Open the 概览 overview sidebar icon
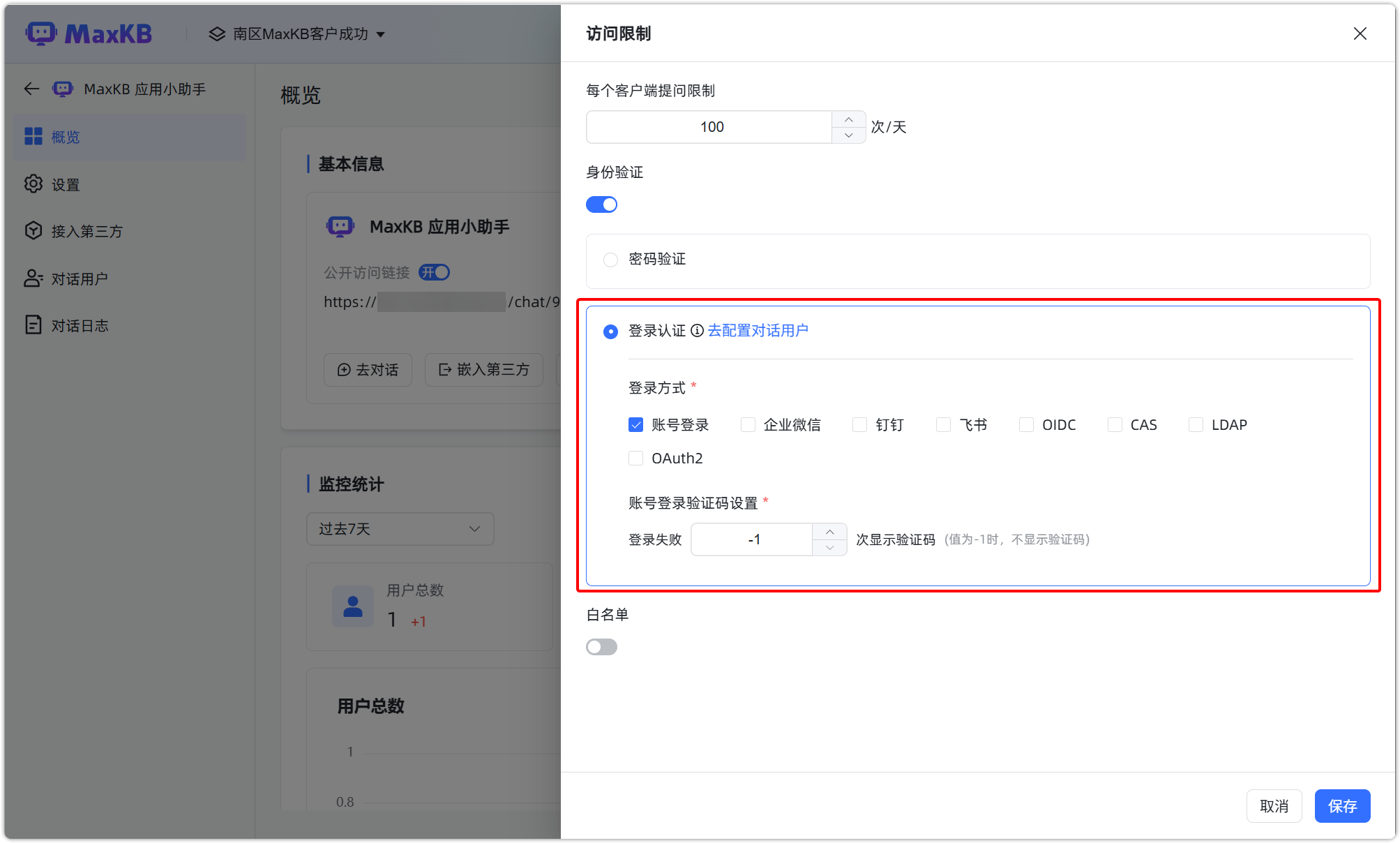The width and height of the screenshot is (1400, 843). tap(33, 137)
